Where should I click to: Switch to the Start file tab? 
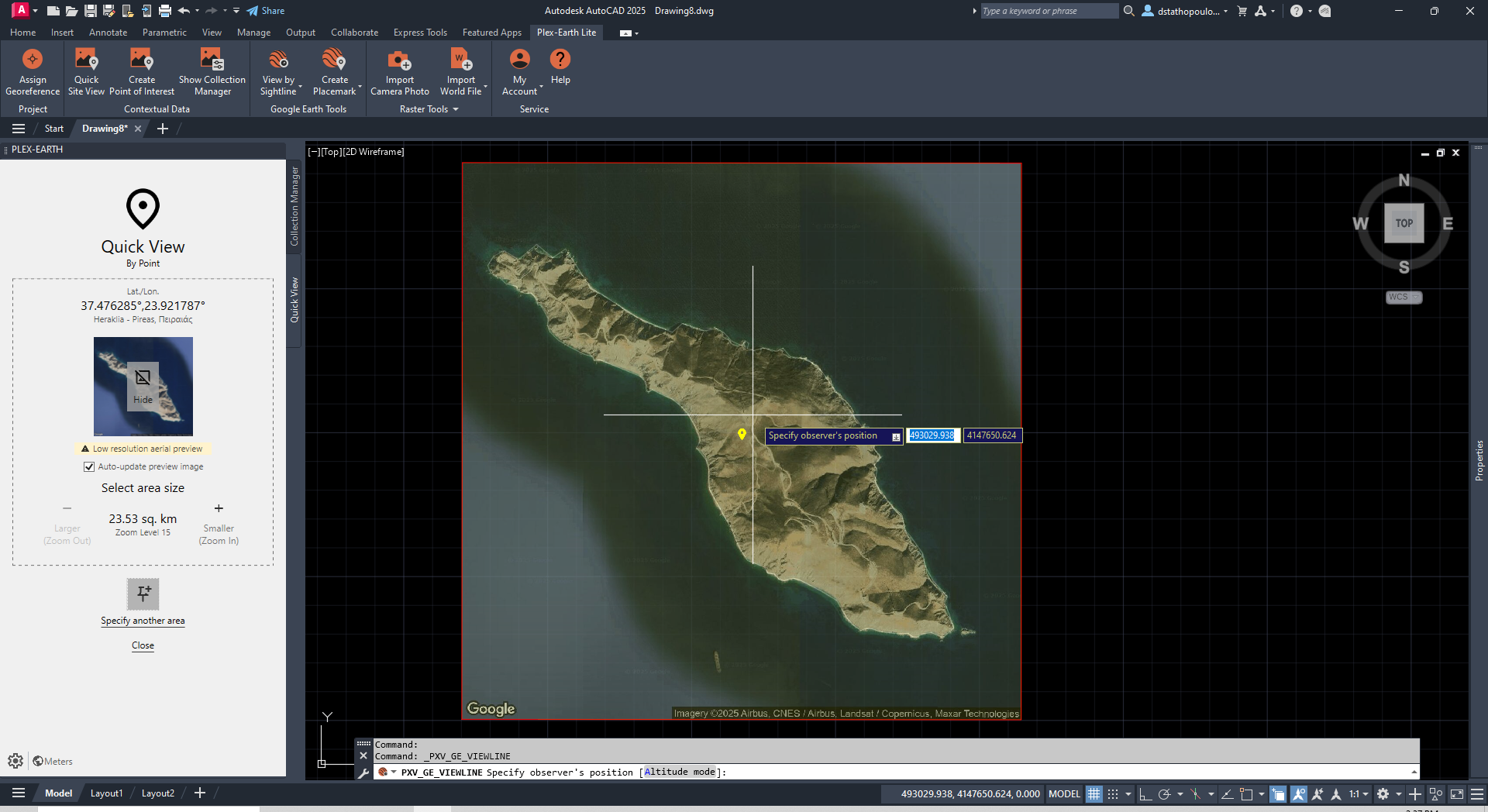pos(54,129)
